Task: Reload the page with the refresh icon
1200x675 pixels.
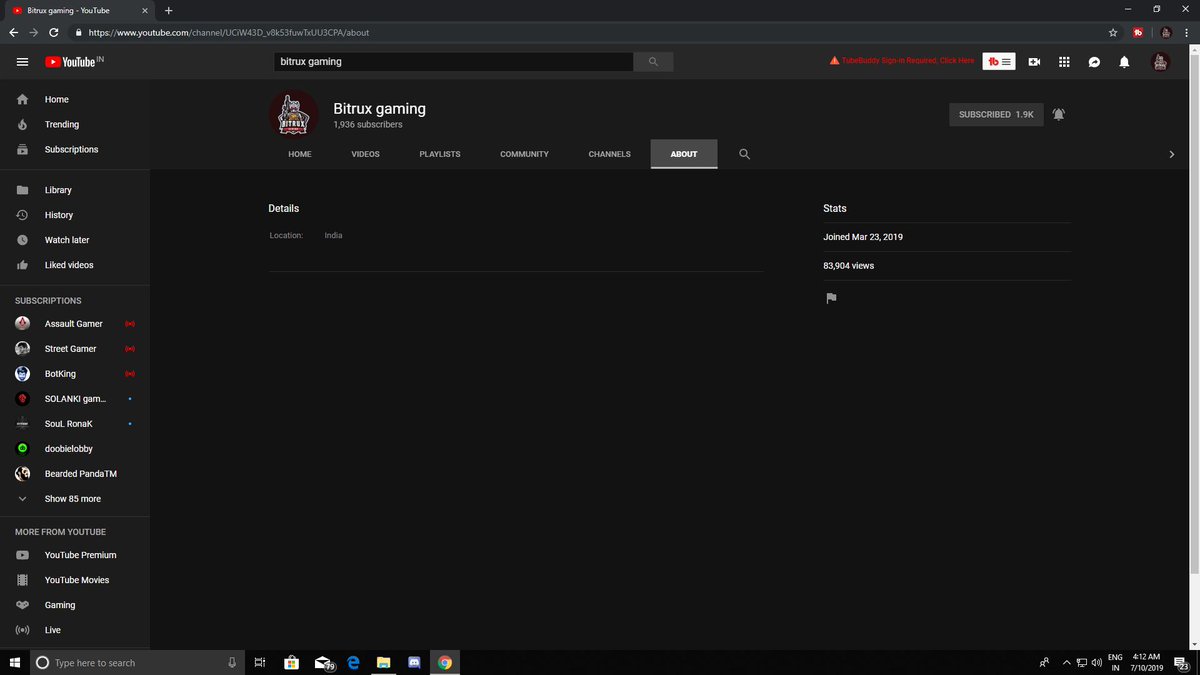Action: (53, 32)
